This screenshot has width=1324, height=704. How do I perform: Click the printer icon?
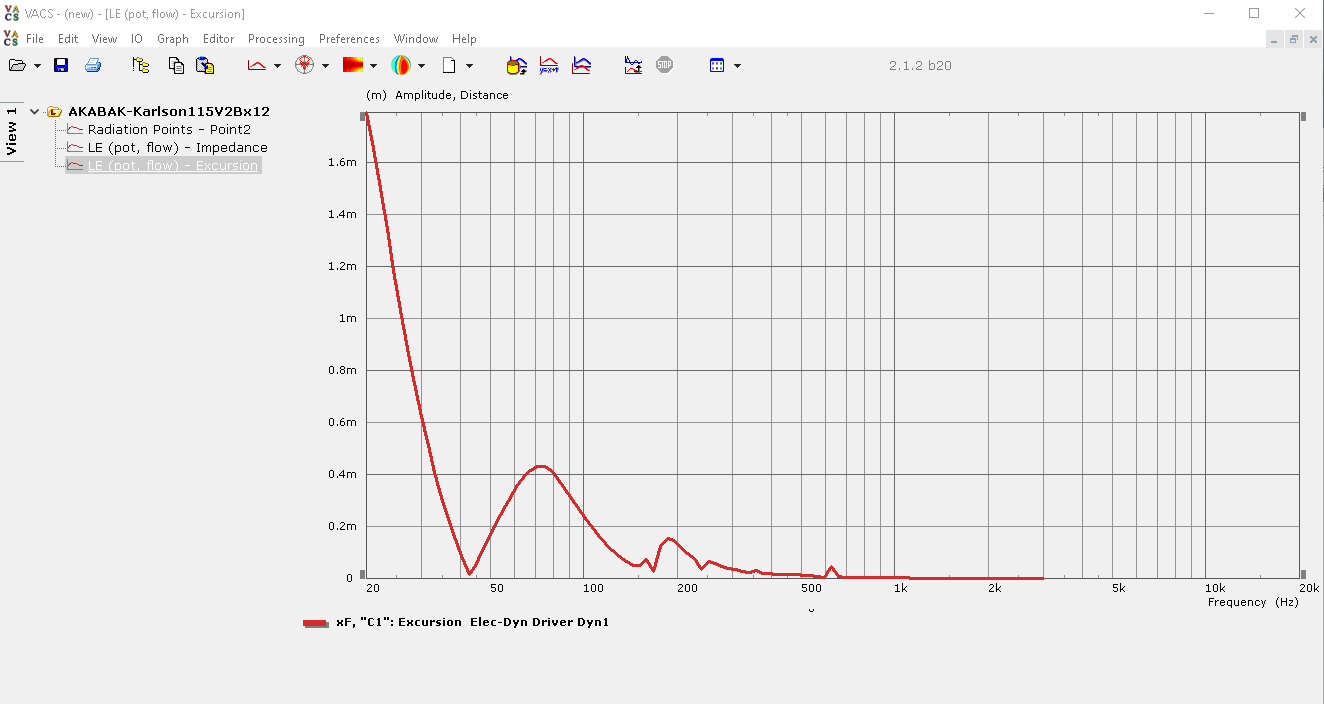[x=93, y=65]
